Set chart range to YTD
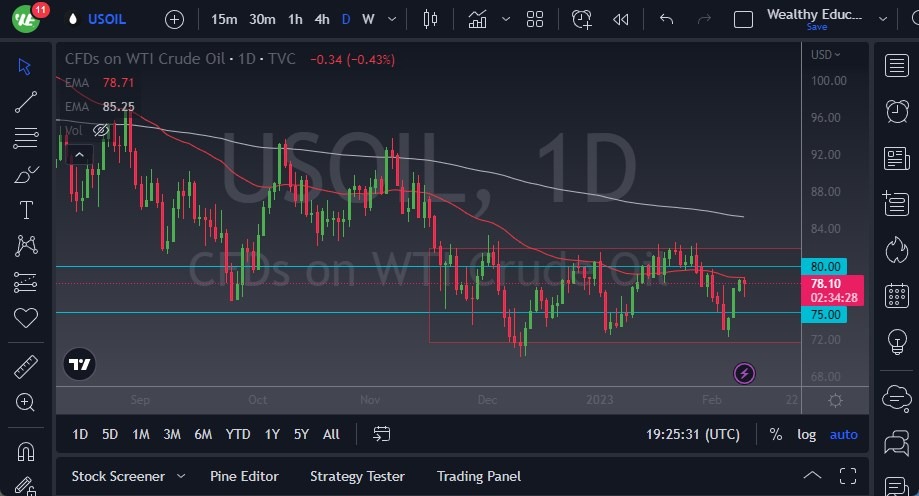This screenshot has height=496, width=919. 238,434
